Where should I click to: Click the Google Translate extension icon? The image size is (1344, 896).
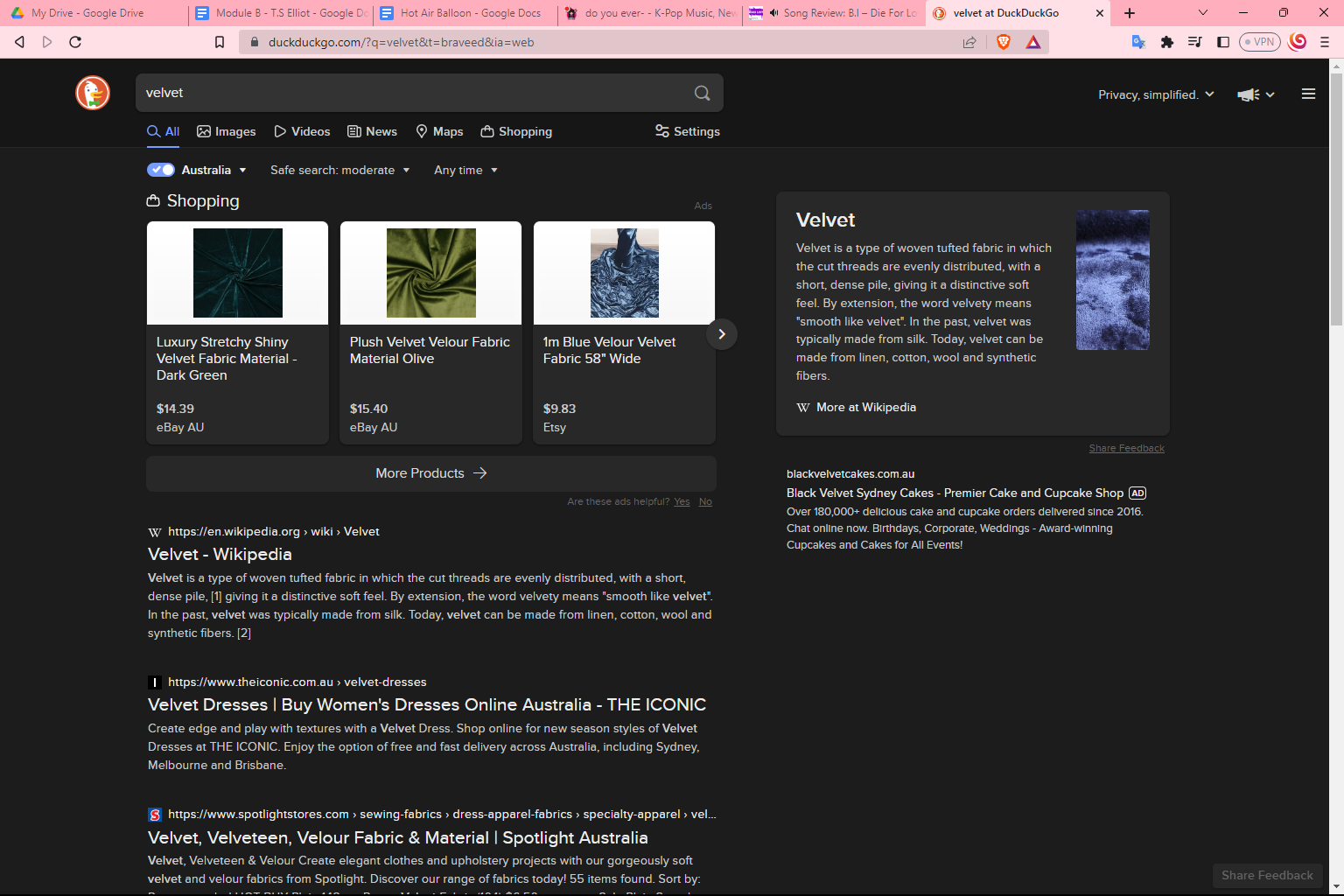[x=1138, y=42]
